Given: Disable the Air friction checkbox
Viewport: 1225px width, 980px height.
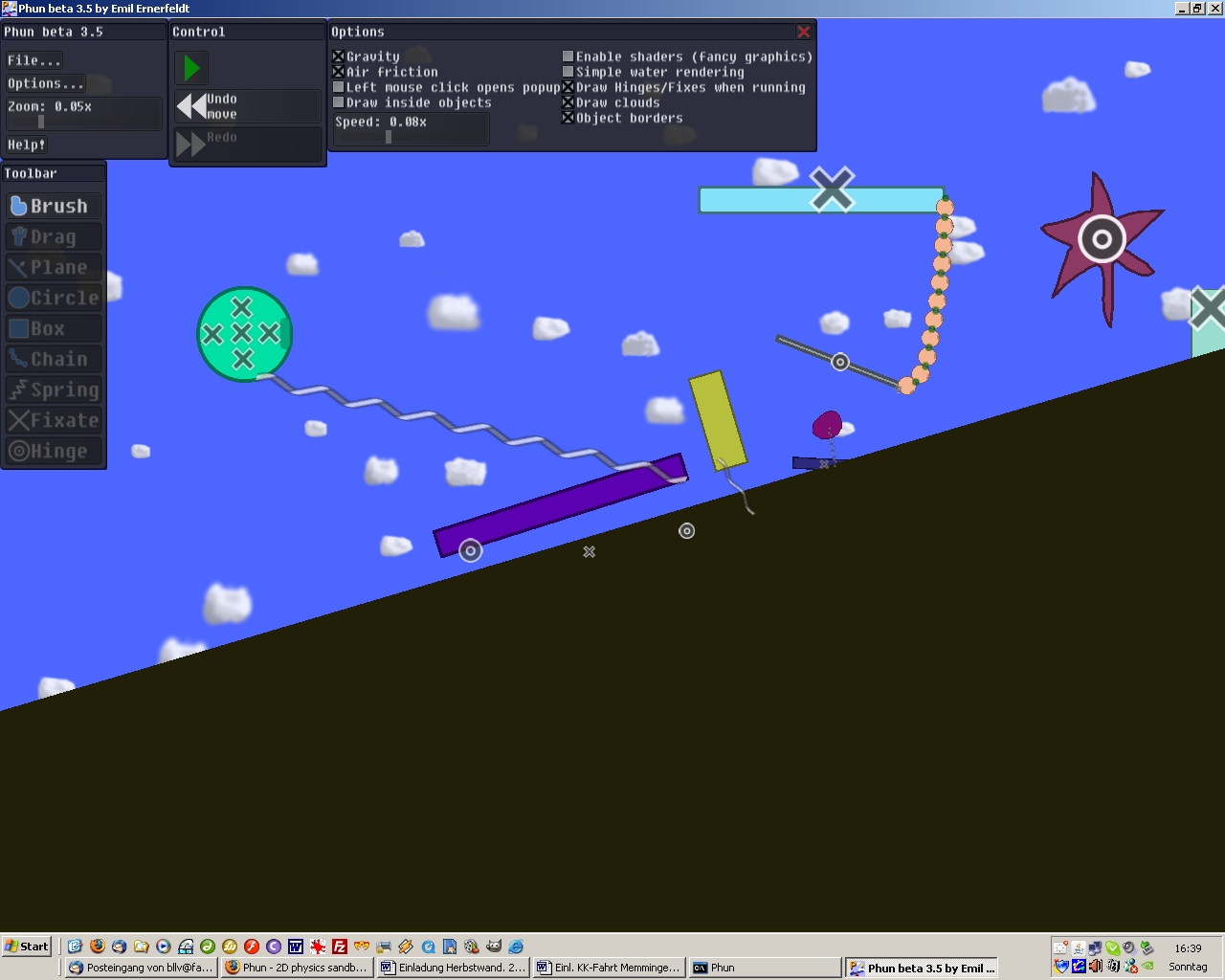Looking at the screenshot, I should (x=339, y=72).
